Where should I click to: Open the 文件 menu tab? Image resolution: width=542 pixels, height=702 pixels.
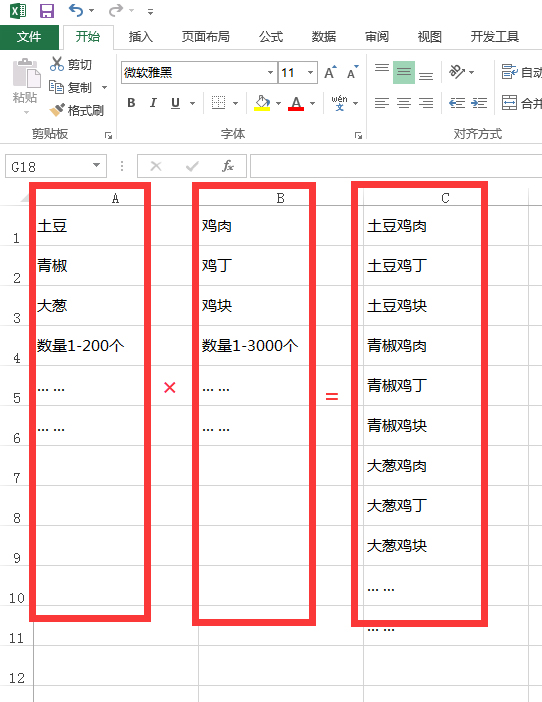29,37
